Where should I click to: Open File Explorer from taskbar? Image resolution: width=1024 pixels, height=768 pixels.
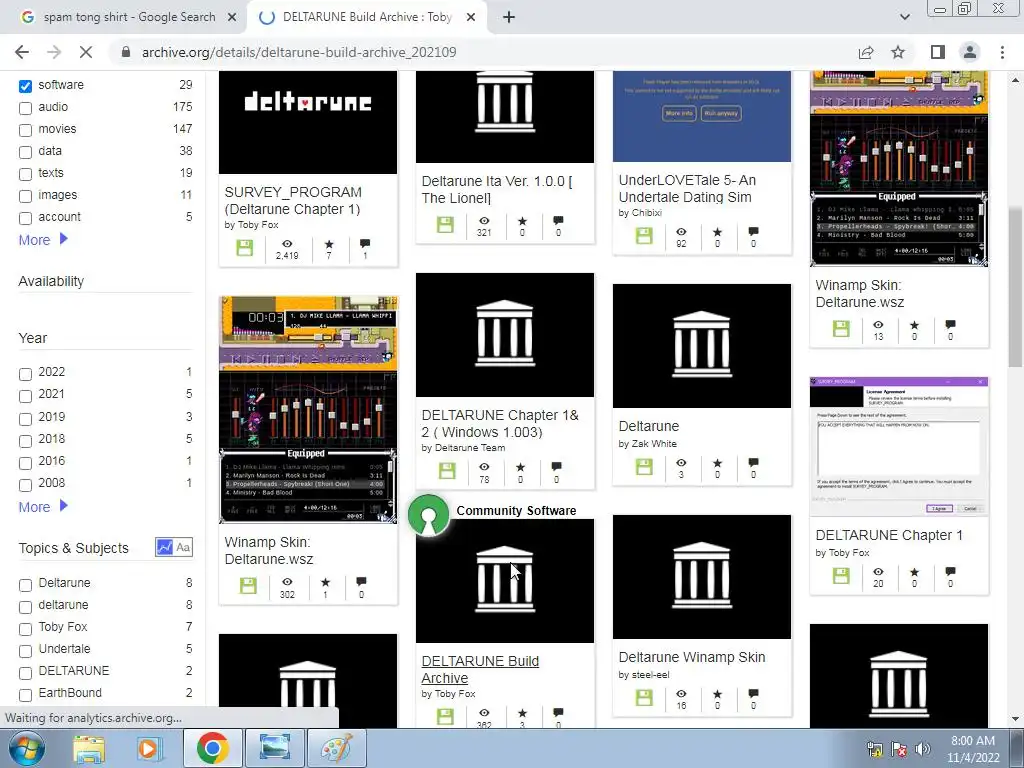click(x=89, y=748)
